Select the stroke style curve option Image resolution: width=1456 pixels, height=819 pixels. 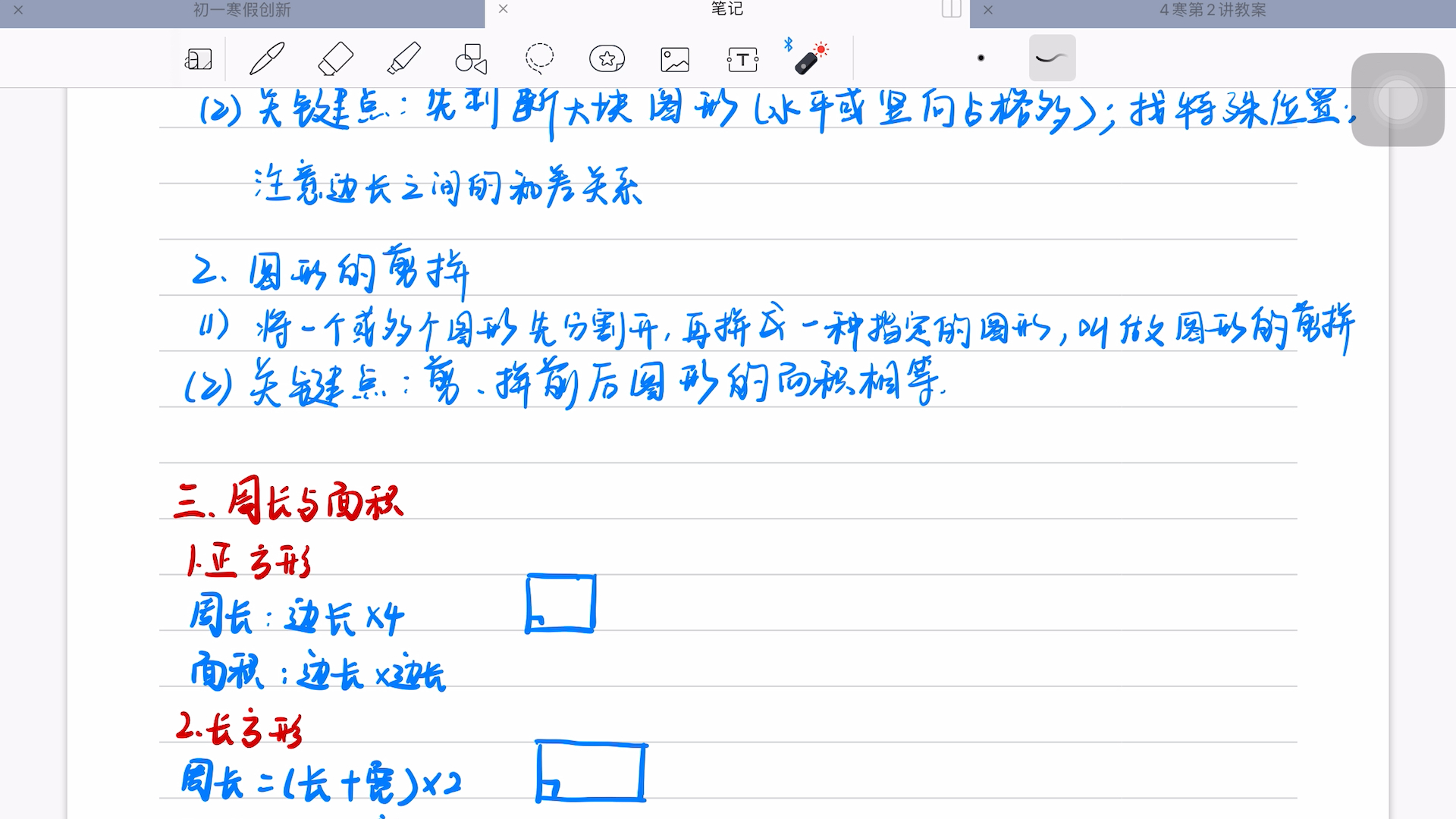pos(1052,57)
